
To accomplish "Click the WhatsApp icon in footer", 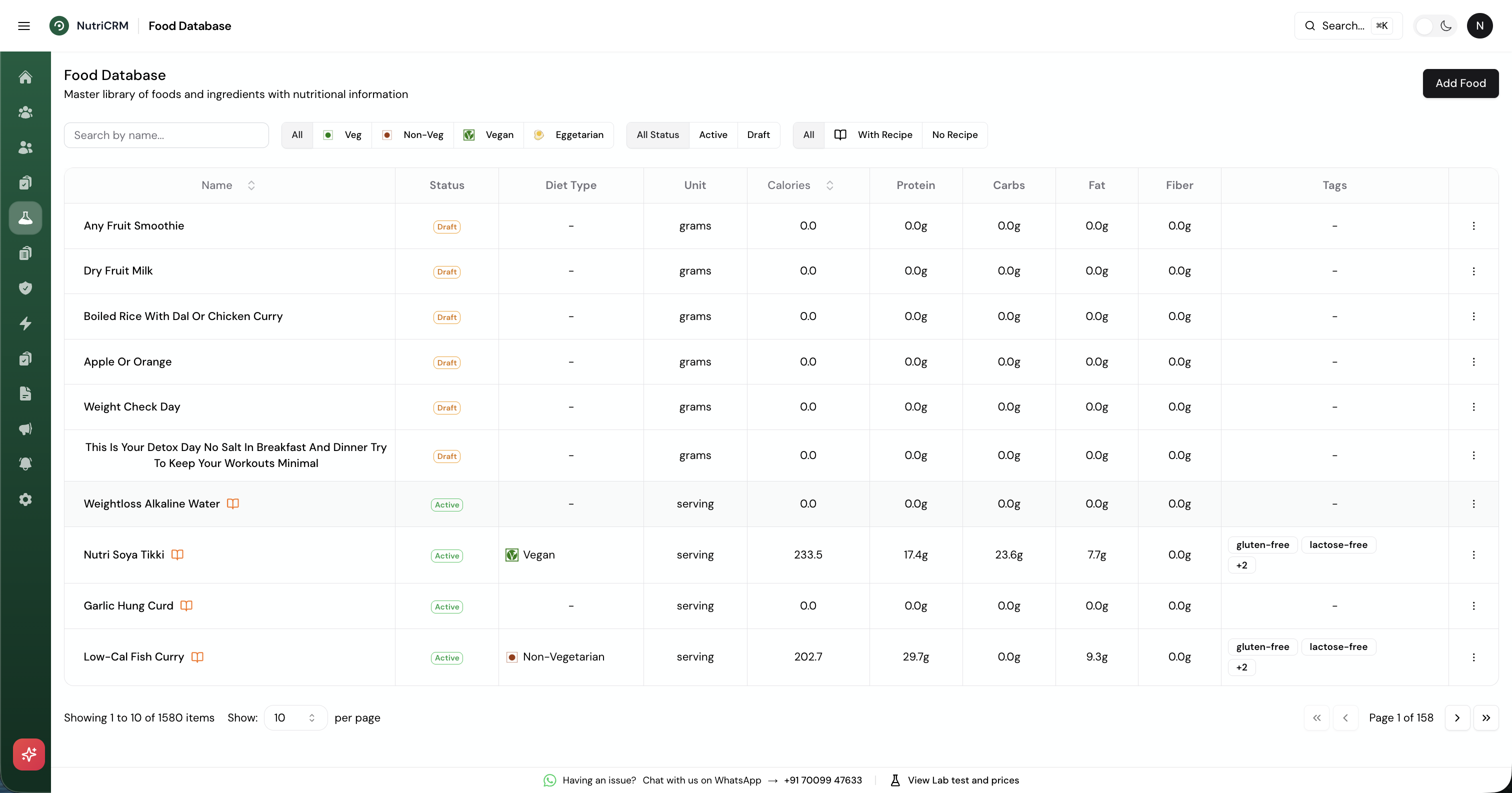I will 549,780.
